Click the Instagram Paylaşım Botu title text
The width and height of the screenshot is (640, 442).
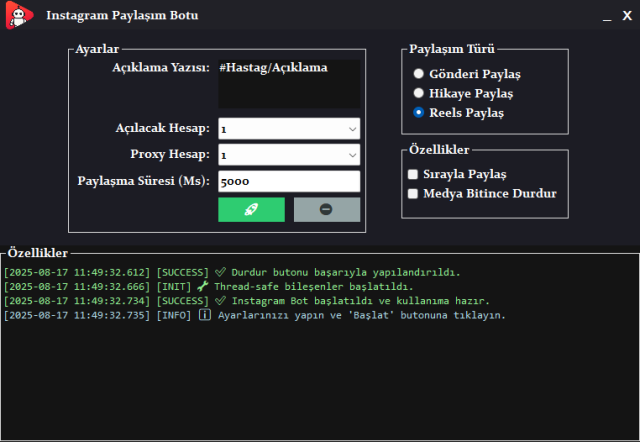[x=122, y=17]
